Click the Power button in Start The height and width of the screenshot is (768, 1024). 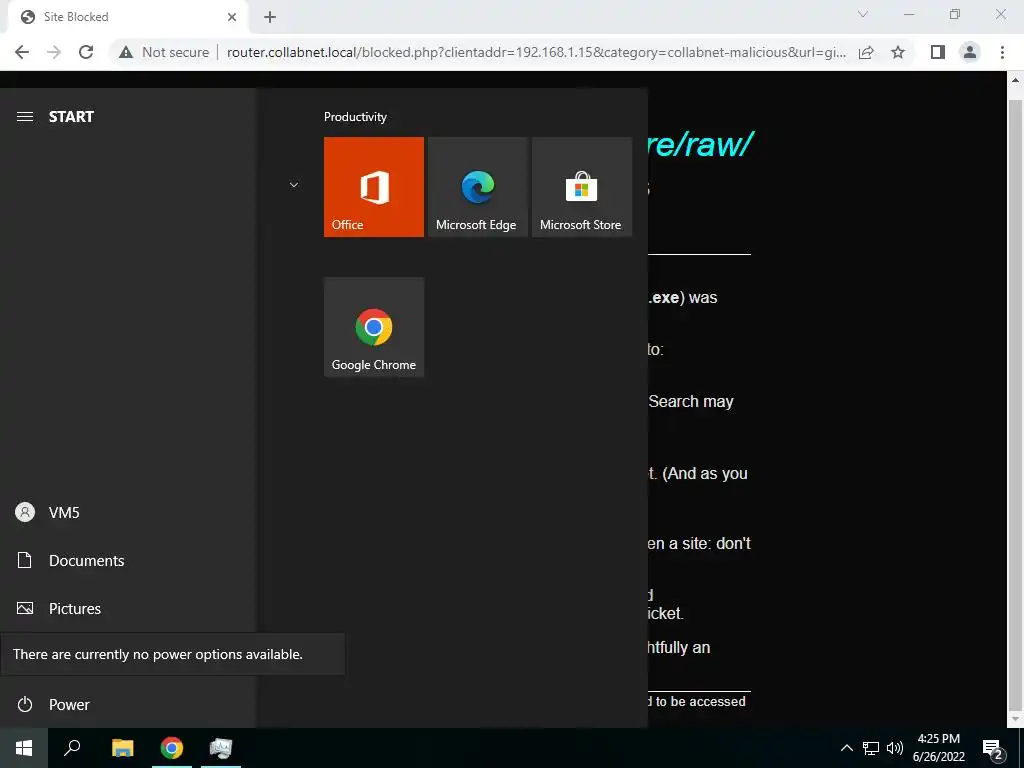pyautogui.click(x=127, y=705)
